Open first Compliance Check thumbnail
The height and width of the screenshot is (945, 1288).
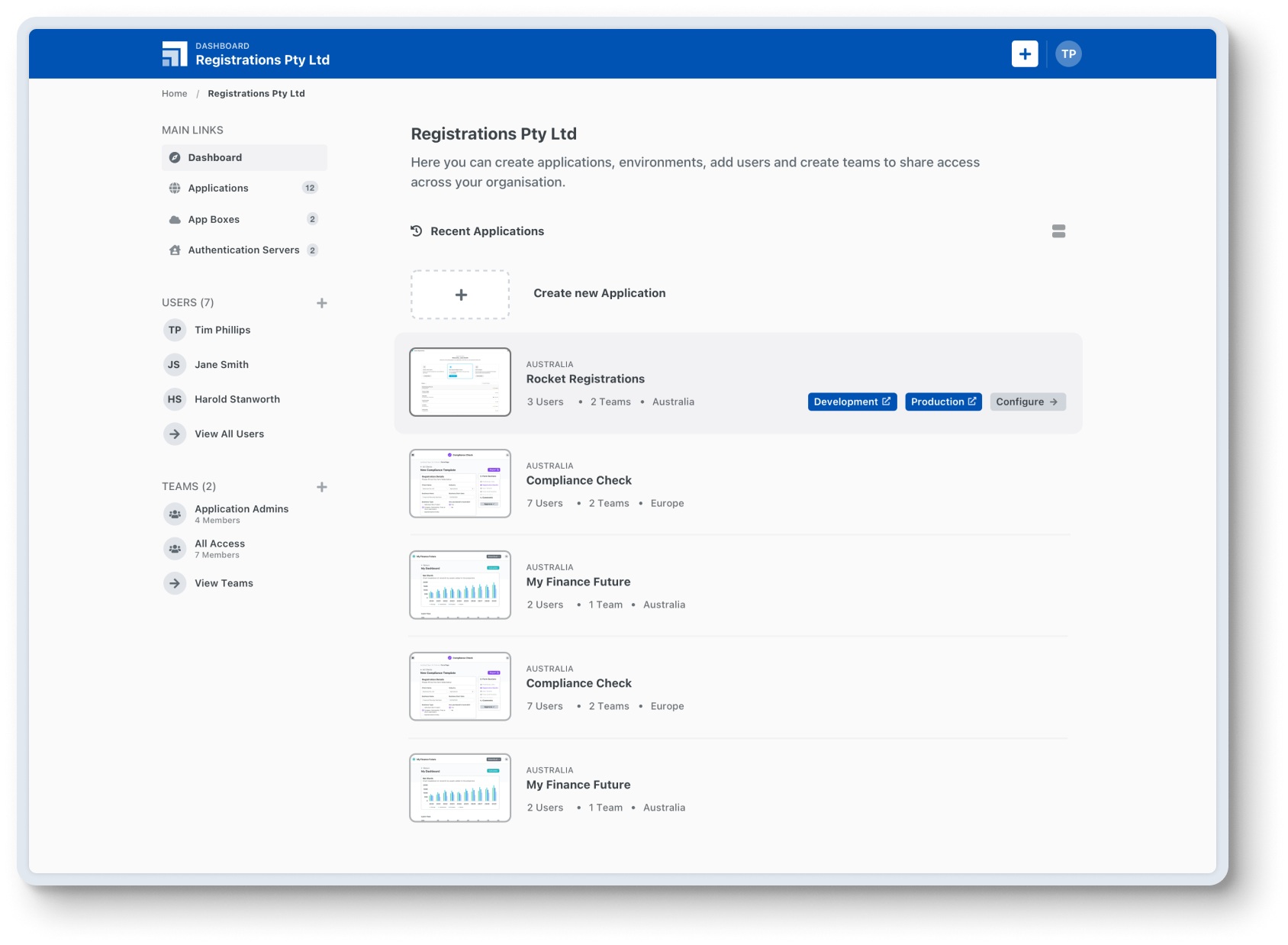tap(460, 483)
